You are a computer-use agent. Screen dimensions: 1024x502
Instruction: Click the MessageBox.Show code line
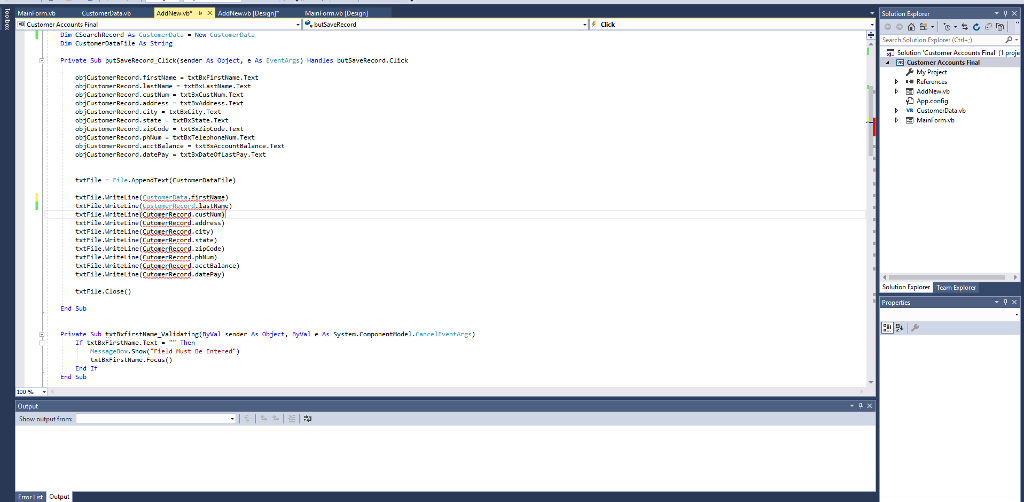pyautogui.click(x=165, y=351)
